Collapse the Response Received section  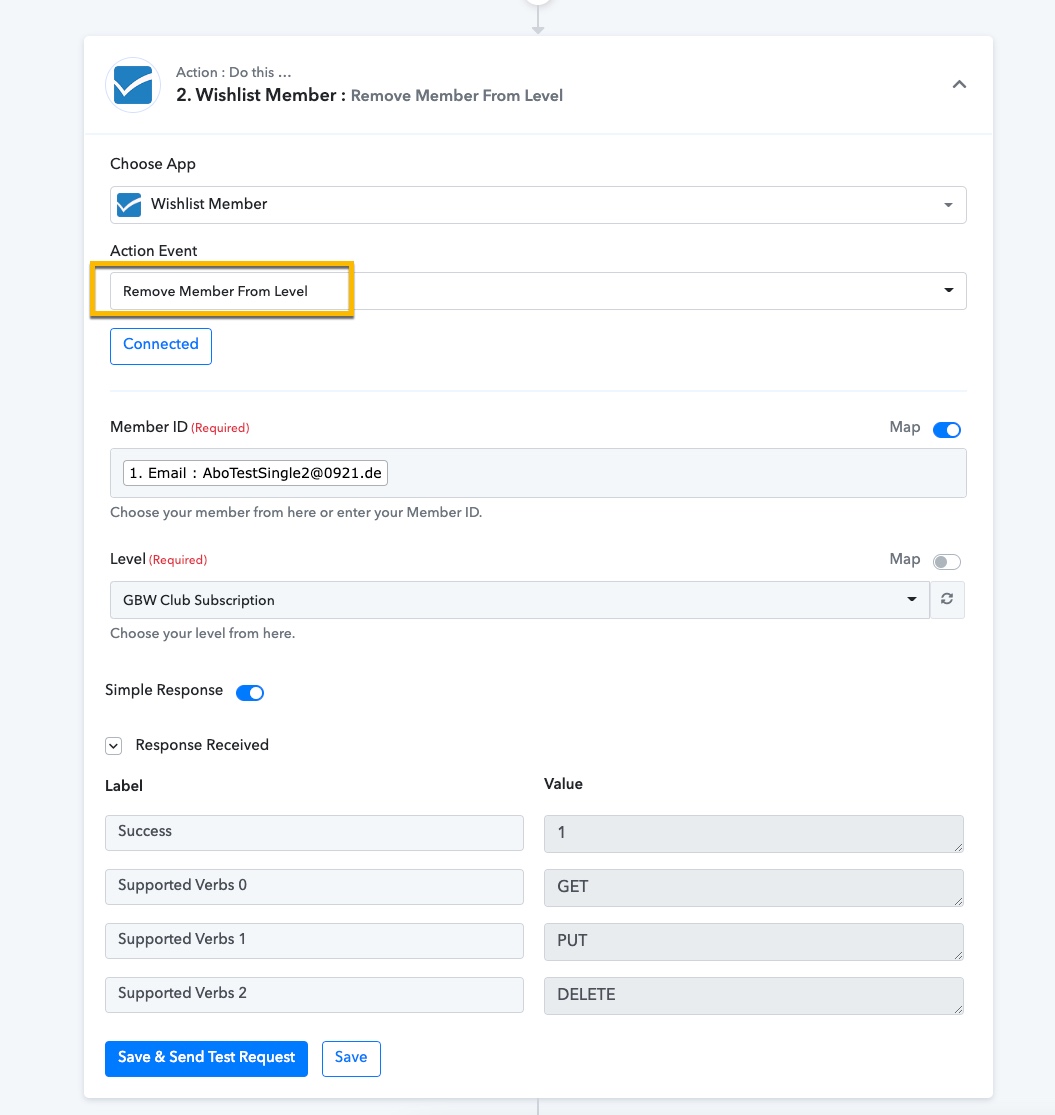coord(114,746)
